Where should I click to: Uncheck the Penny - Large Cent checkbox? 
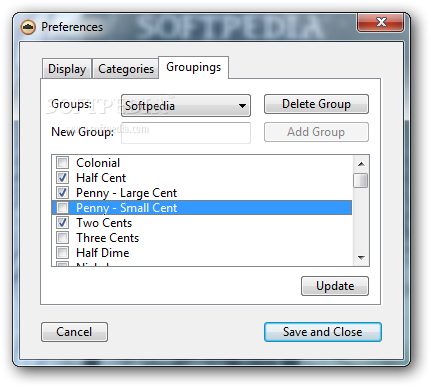pos(62,193)
